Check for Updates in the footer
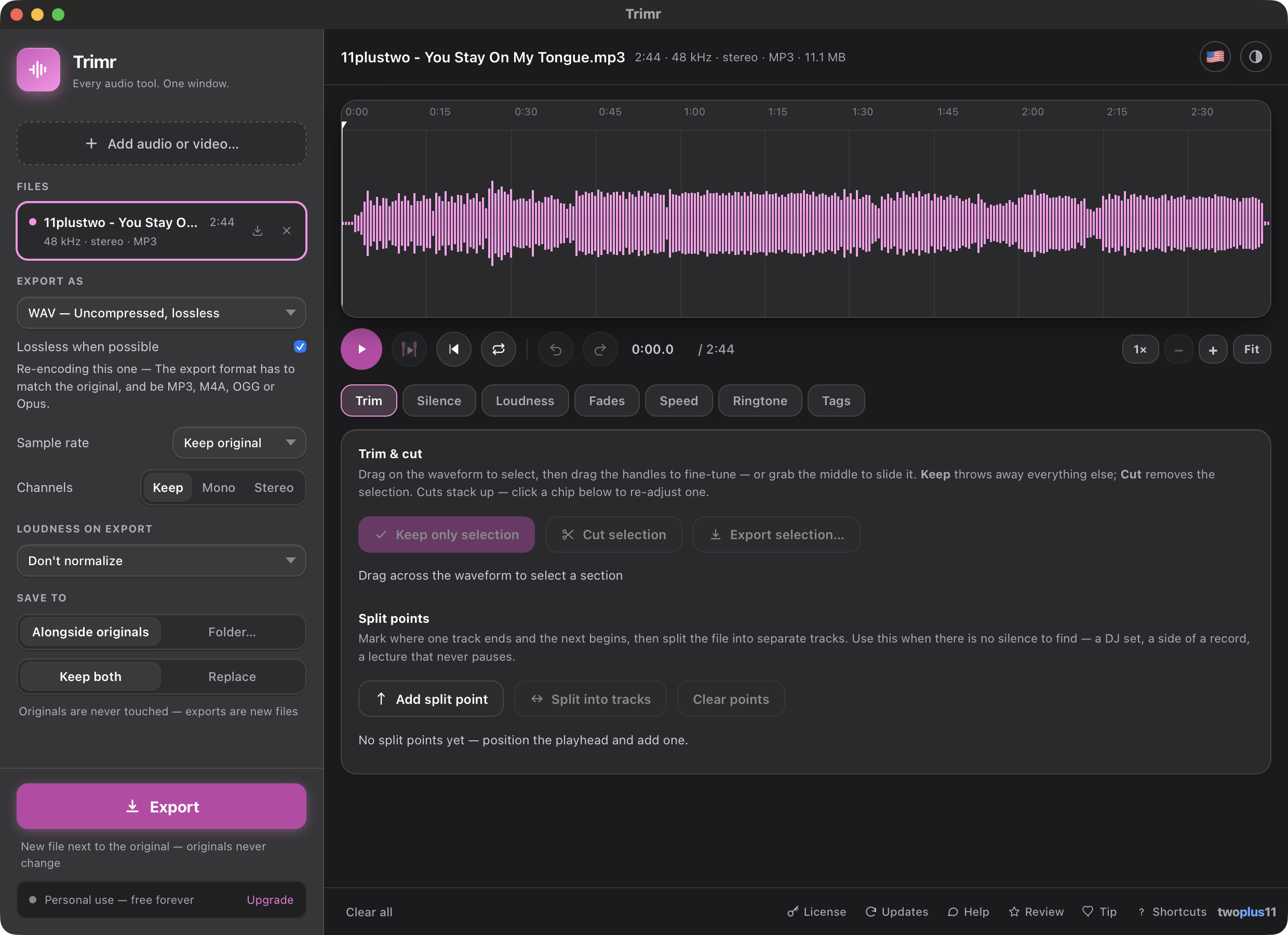1288x935 pixels. click(897, 912)
